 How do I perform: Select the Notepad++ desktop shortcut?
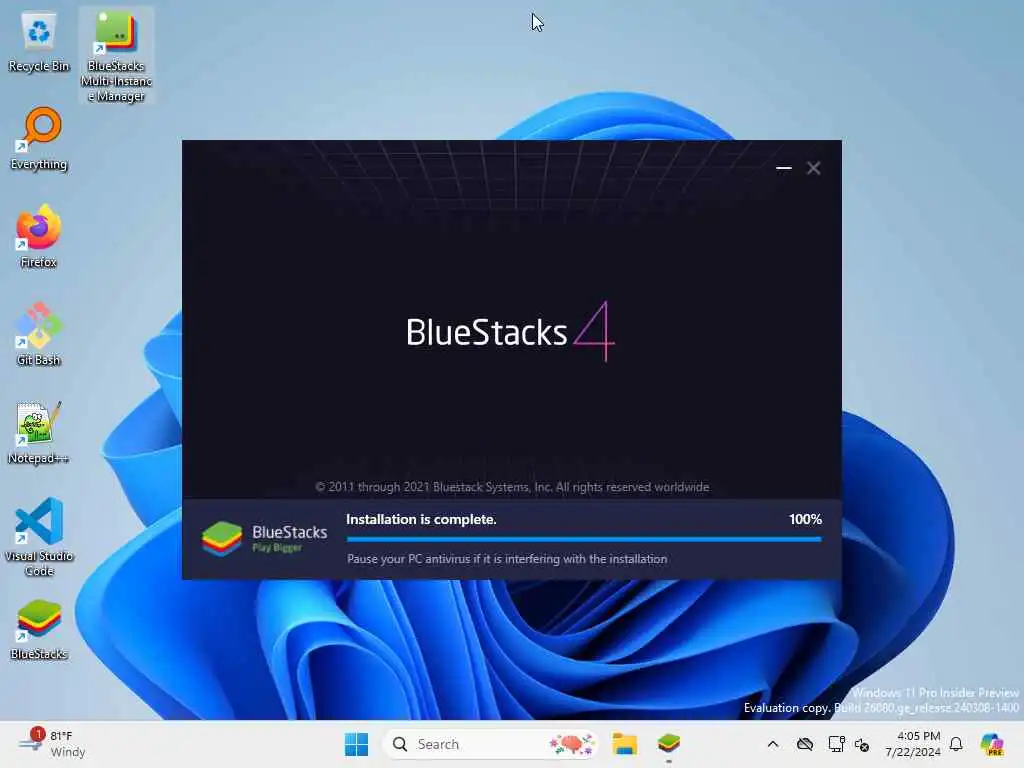tap(39, 432)
